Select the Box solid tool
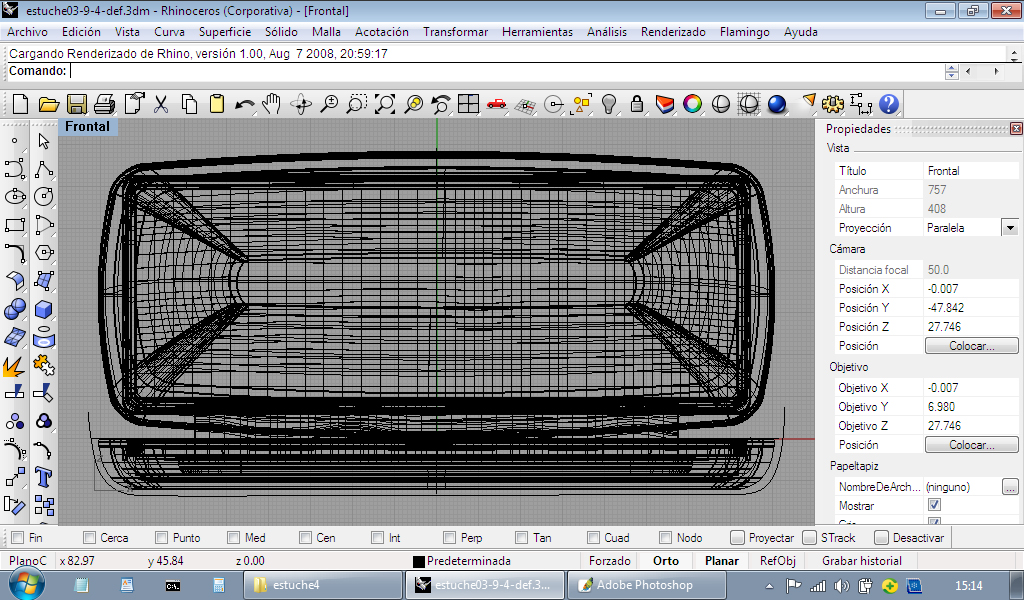Viewport: 1024px width, 600px height. [x=43, y=309]
